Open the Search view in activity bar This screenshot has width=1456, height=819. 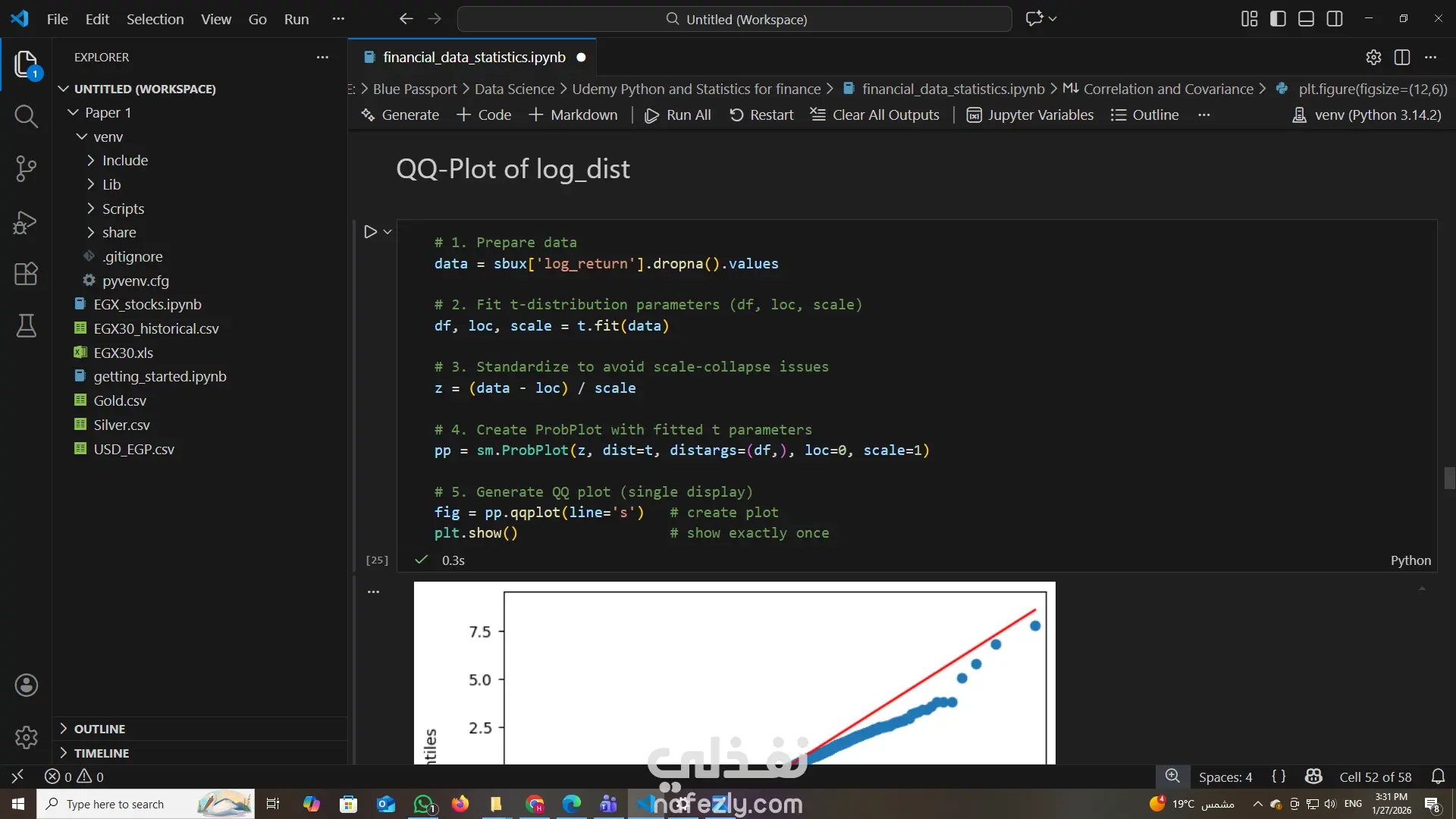click(26, 116)
